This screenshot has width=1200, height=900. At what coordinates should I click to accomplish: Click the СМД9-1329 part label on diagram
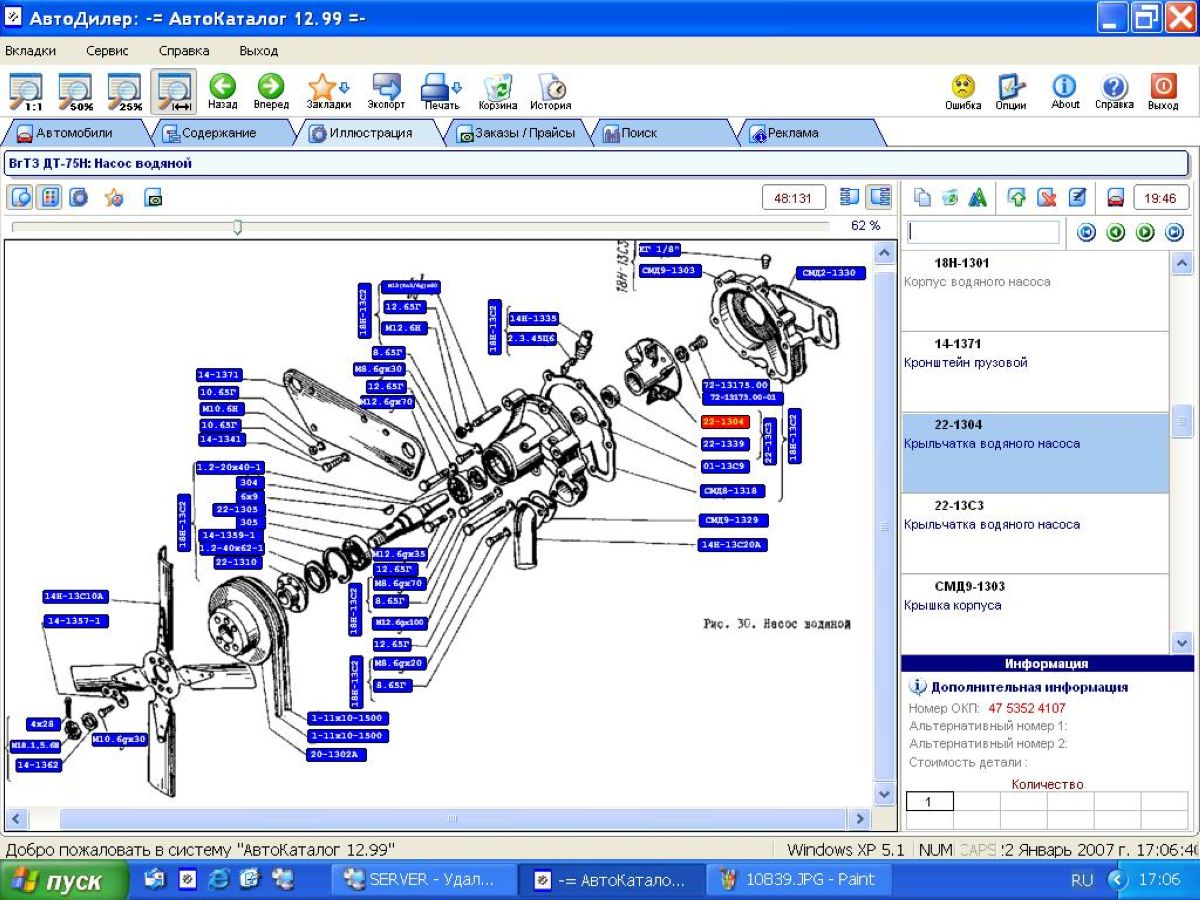734,520
